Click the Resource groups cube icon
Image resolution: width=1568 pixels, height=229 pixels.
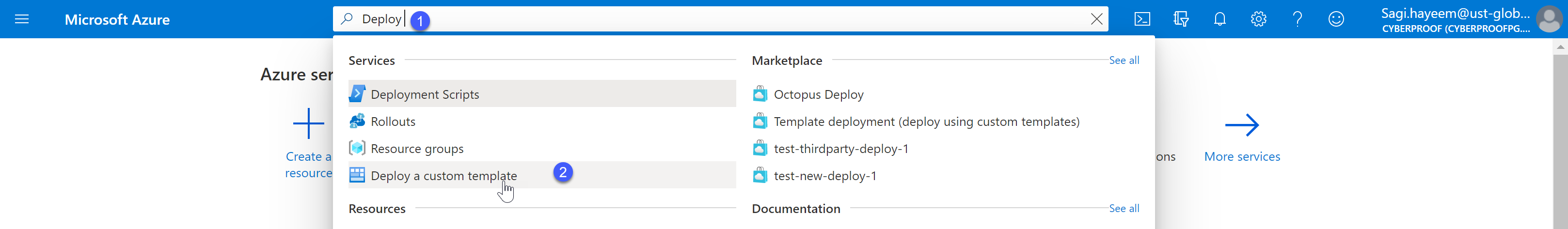point(357,148)
